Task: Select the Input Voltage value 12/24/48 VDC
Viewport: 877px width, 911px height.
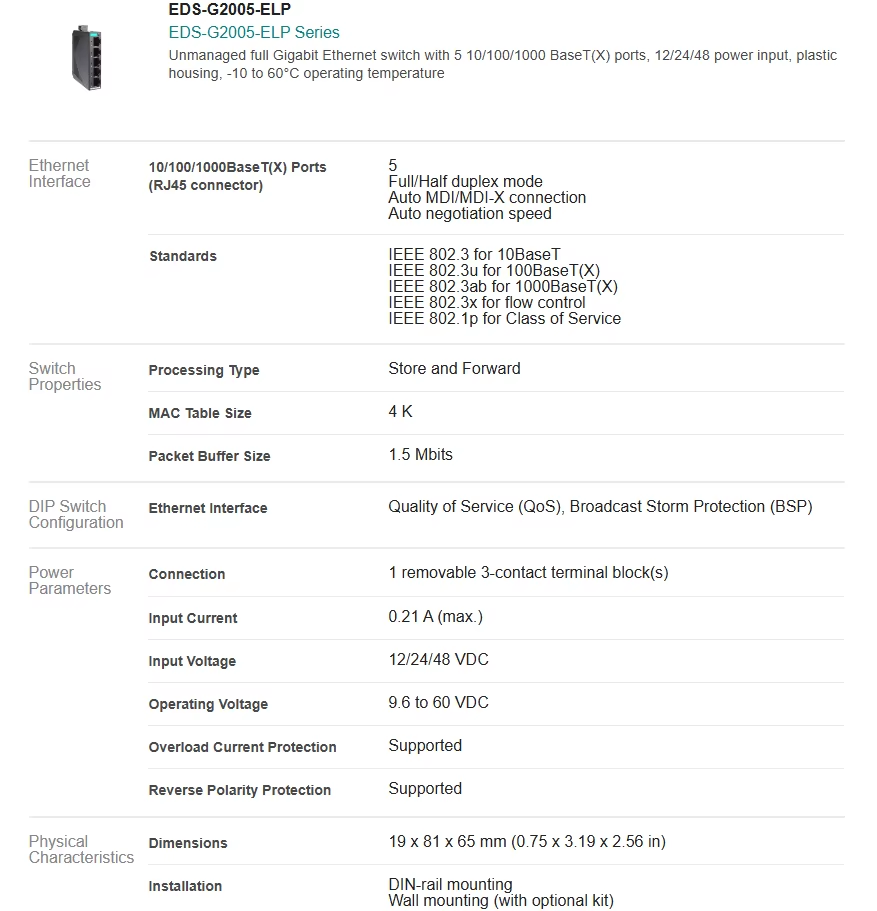Action: pos(438,660)
